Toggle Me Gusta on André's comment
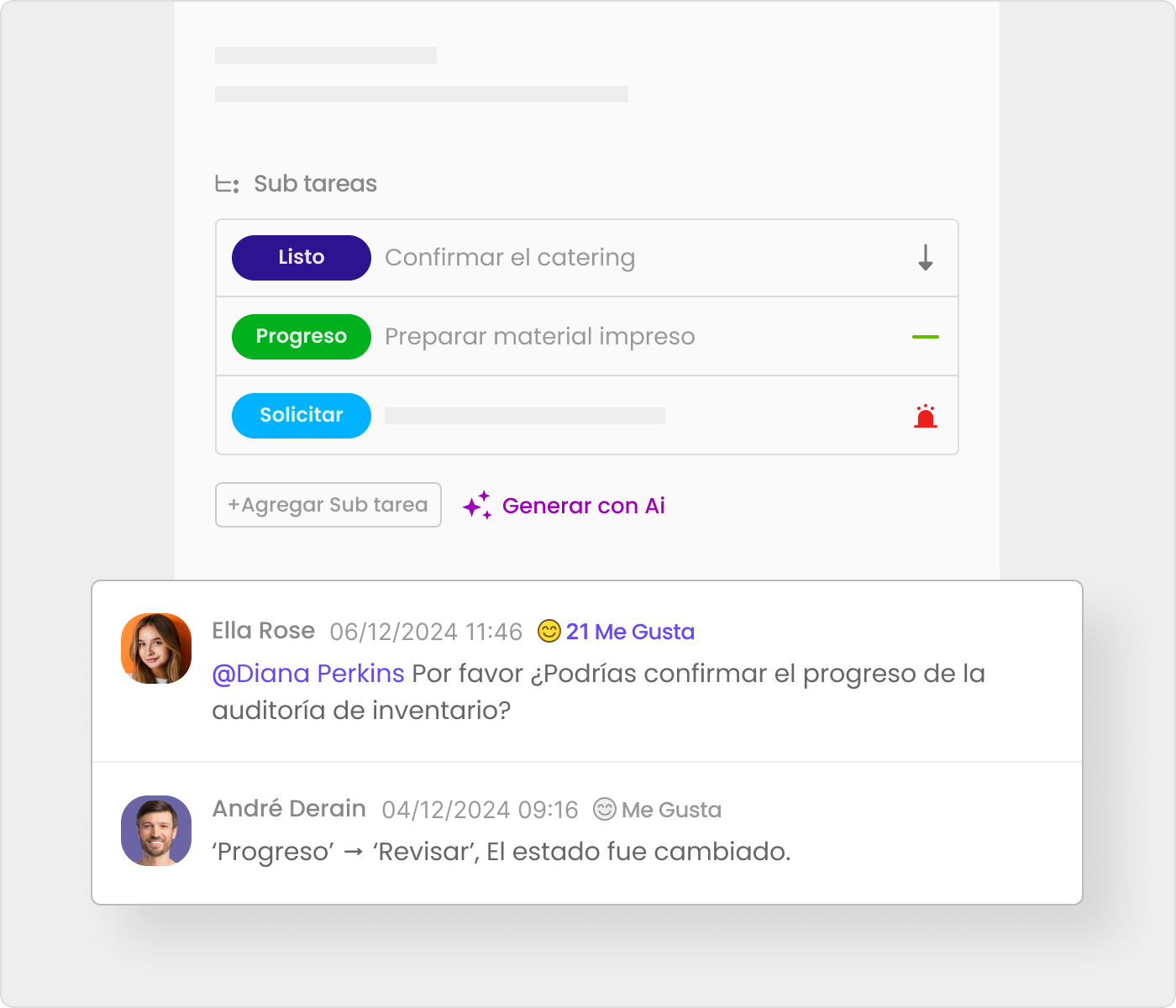 pyautogui.click(x=671, y=810)
